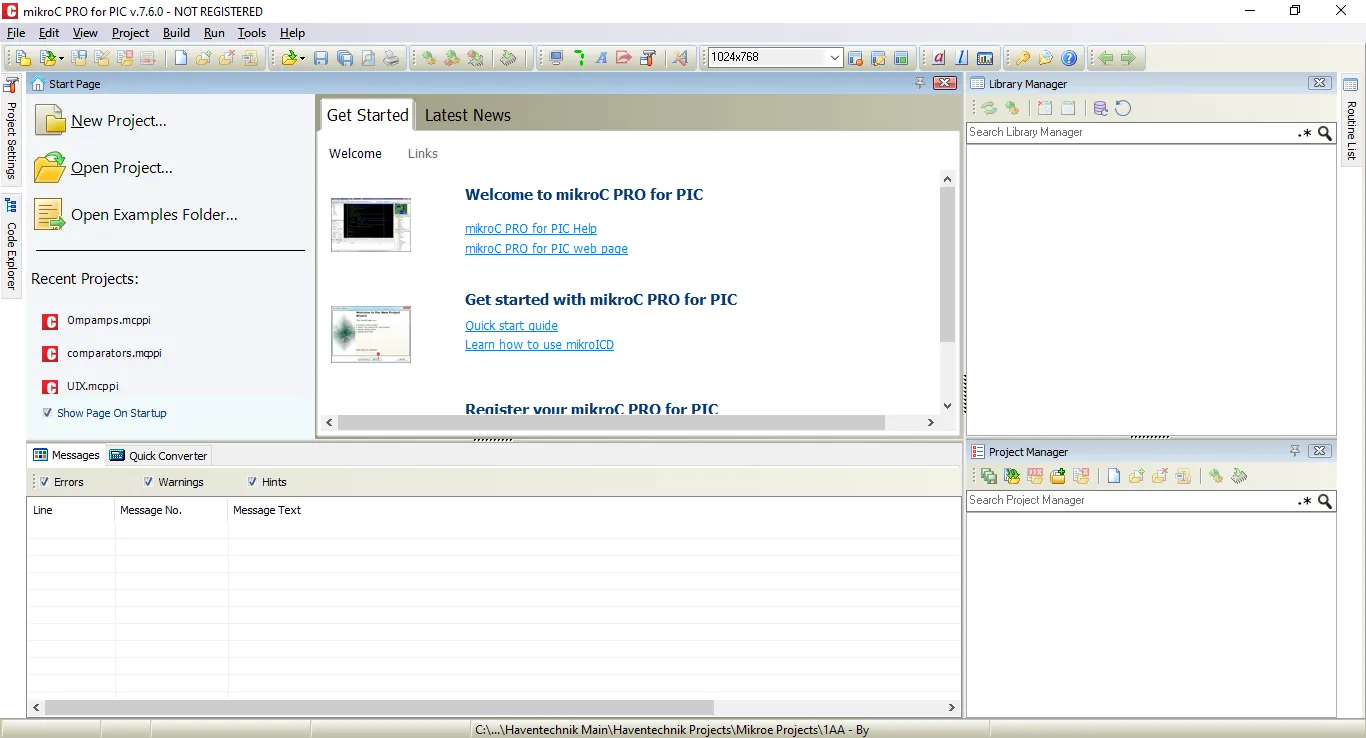1366x738 pixels.
Task: Click the bar chart statistics icon
Action: pos(985,58)
